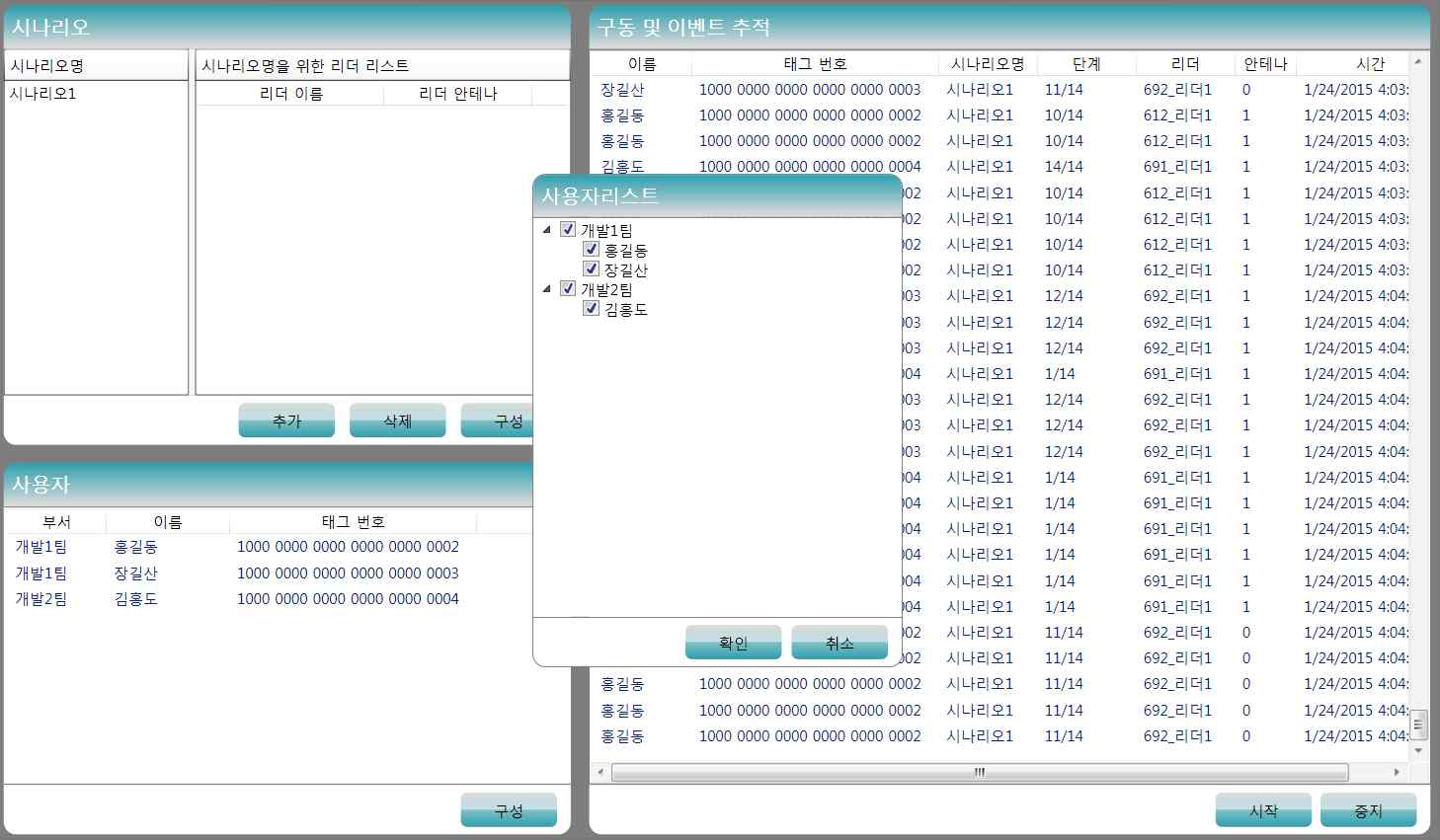Uncheck the 개발2팀 checkbox
Screen dimensions: 1440x840
pos(568,288)
